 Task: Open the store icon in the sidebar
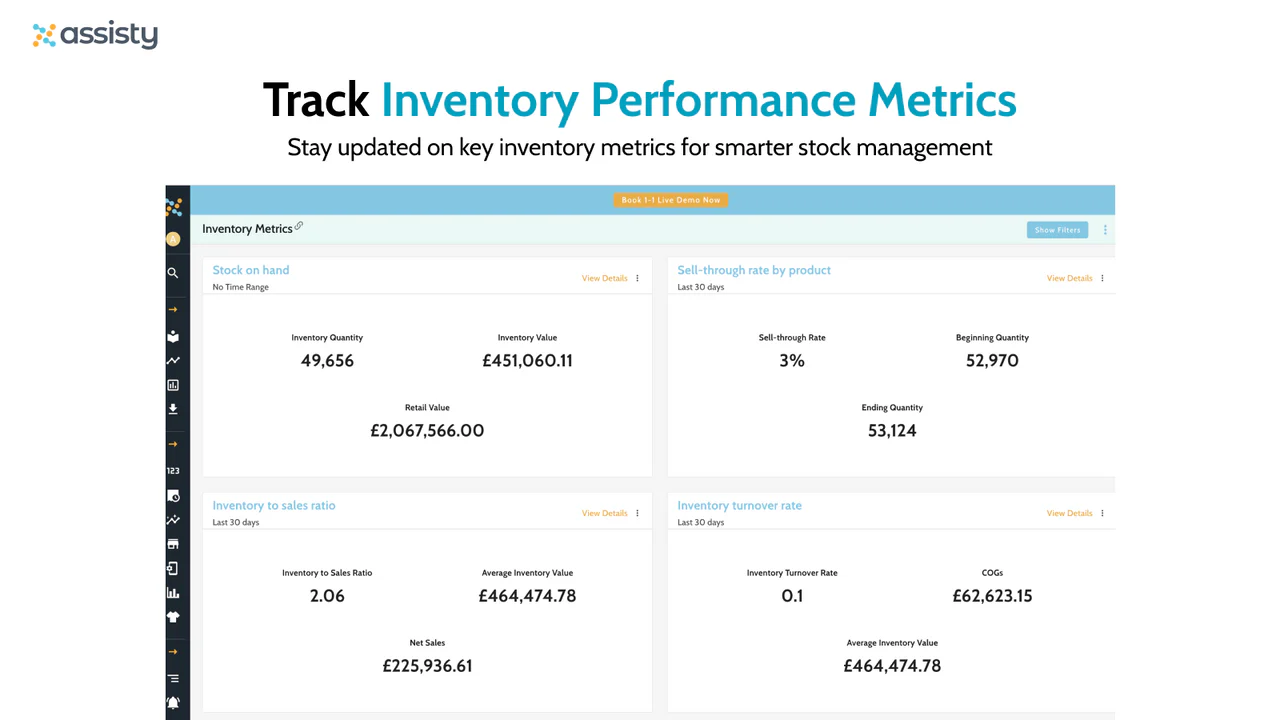173,543
